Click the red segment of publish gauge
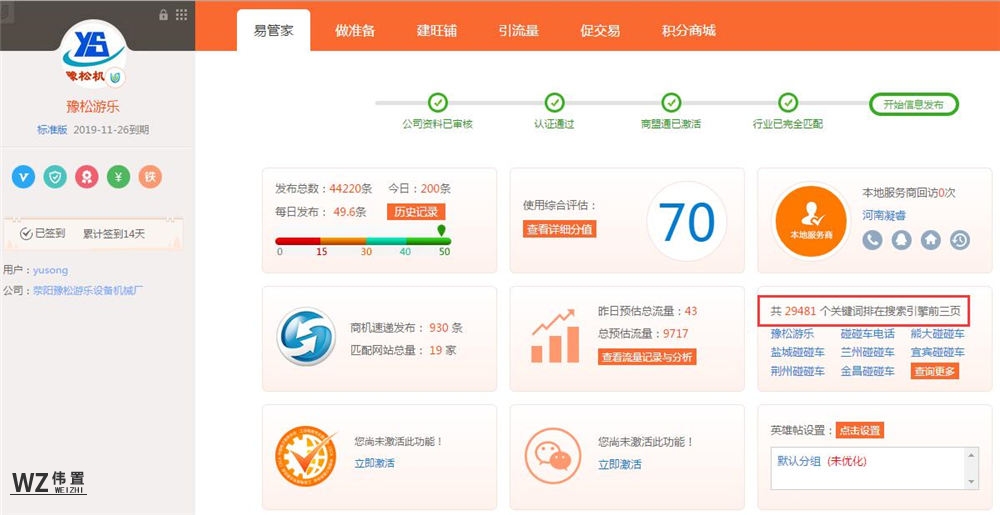The height and width of the screenshot is (515, 1000). pyautogui.click(x=298, y=241)
